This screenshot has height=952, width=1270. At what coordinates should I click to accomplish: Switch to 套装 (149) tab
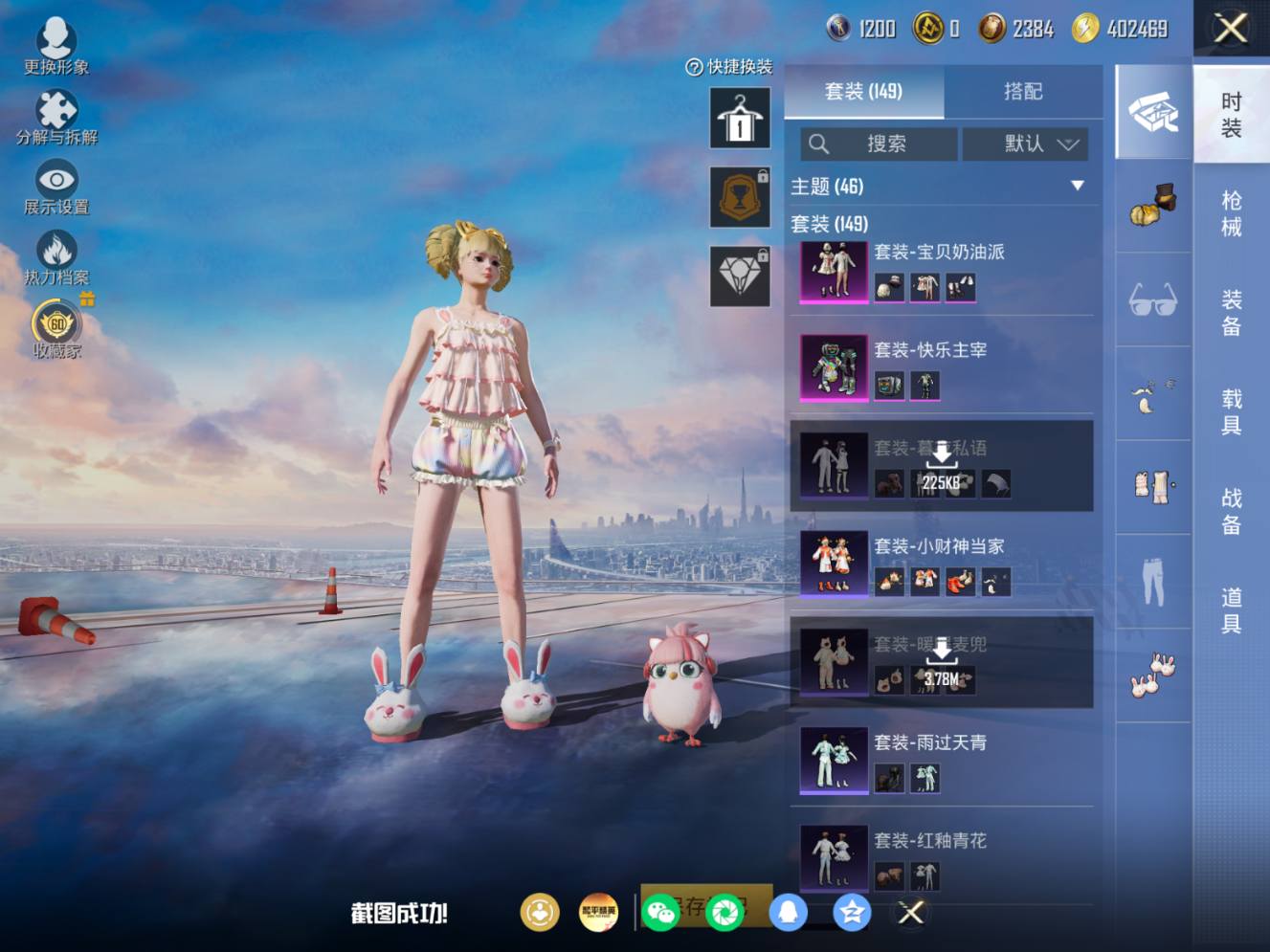[x=863, y=92]
